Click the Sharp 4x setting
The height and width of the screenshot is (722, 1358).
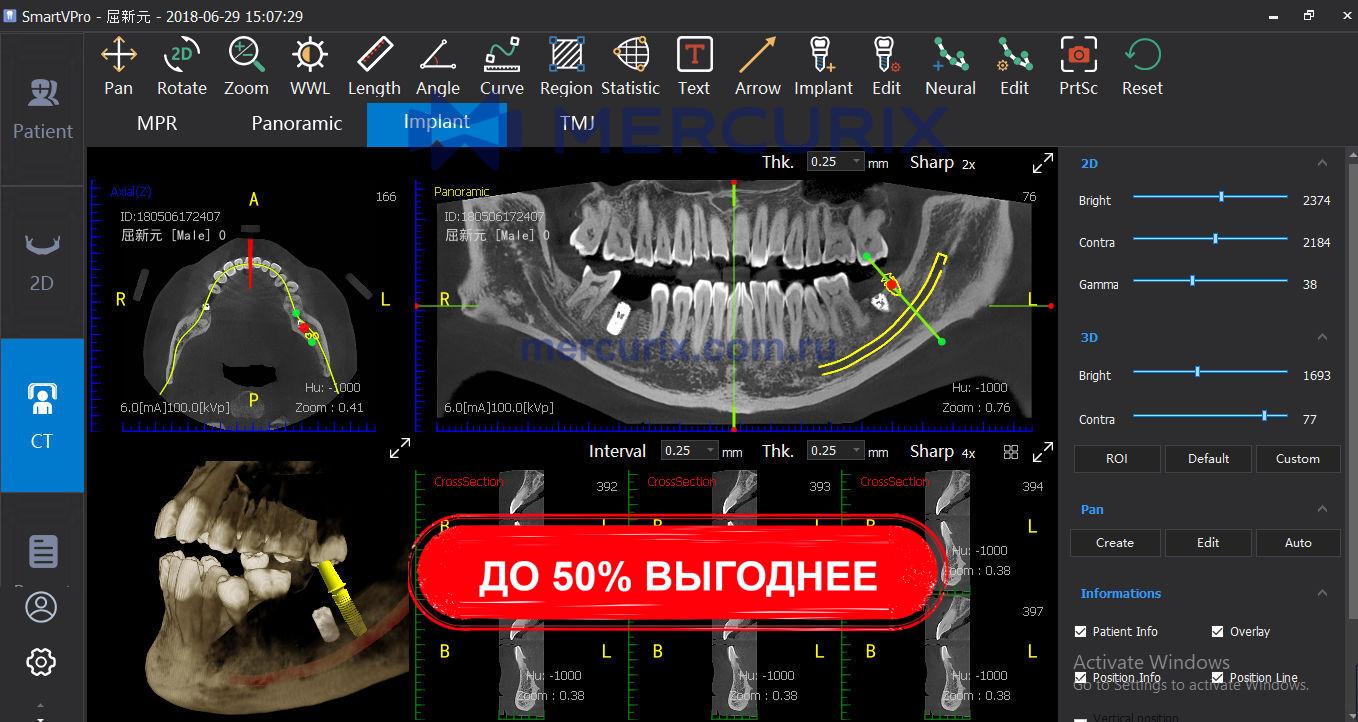pyautogui.click(x=942, y=452)
